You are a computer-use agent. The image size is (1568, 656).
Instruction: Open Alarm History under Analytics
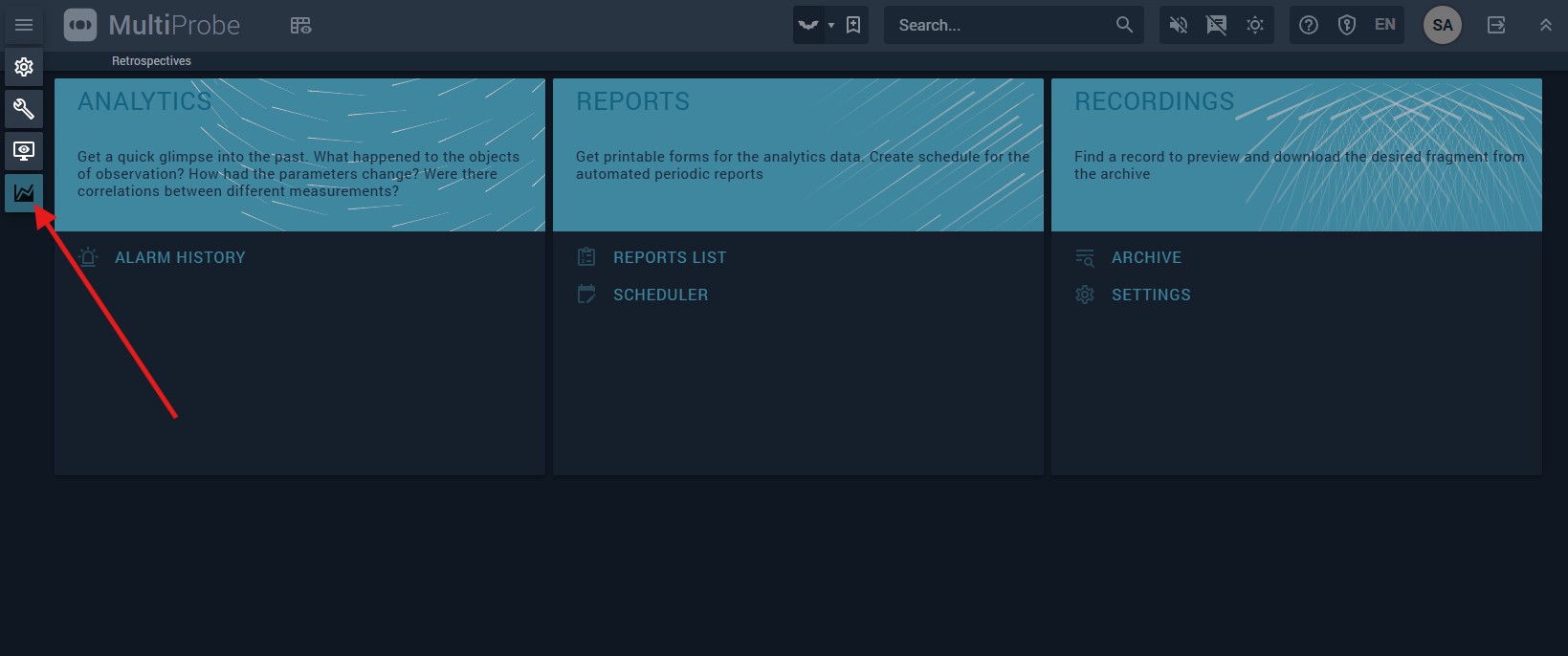tap(180, 257)
